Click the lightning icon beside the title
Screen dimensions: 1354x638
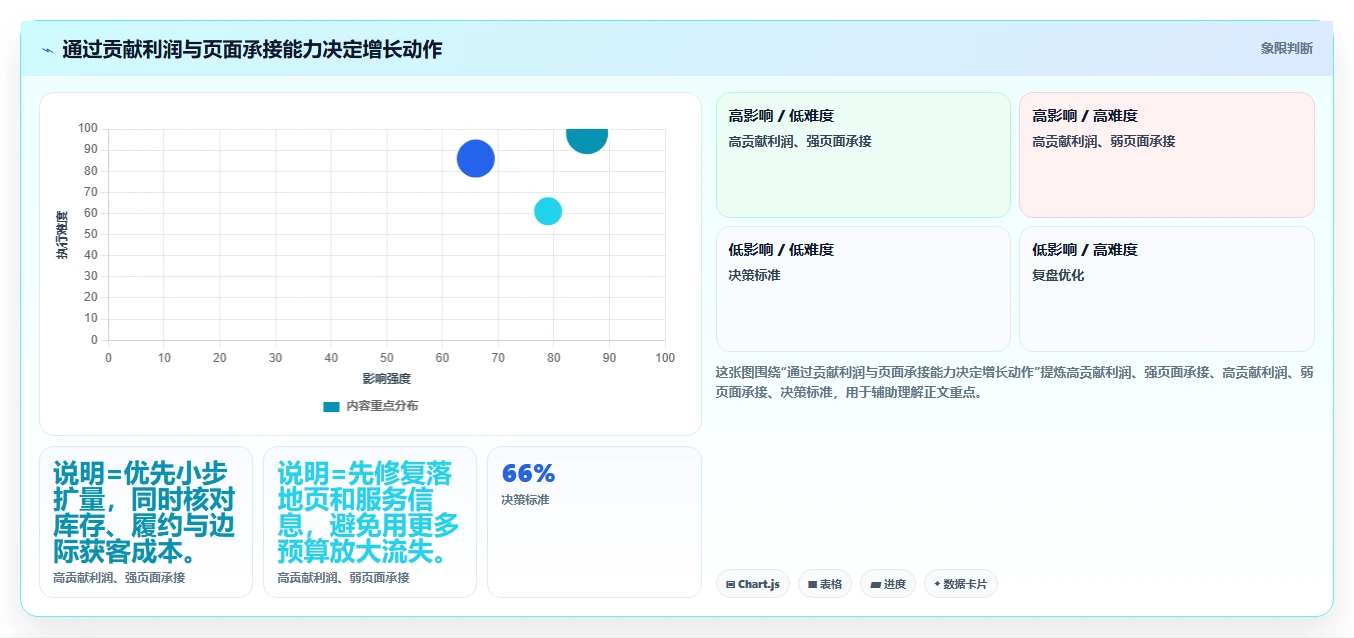click(x=47, y=50)
